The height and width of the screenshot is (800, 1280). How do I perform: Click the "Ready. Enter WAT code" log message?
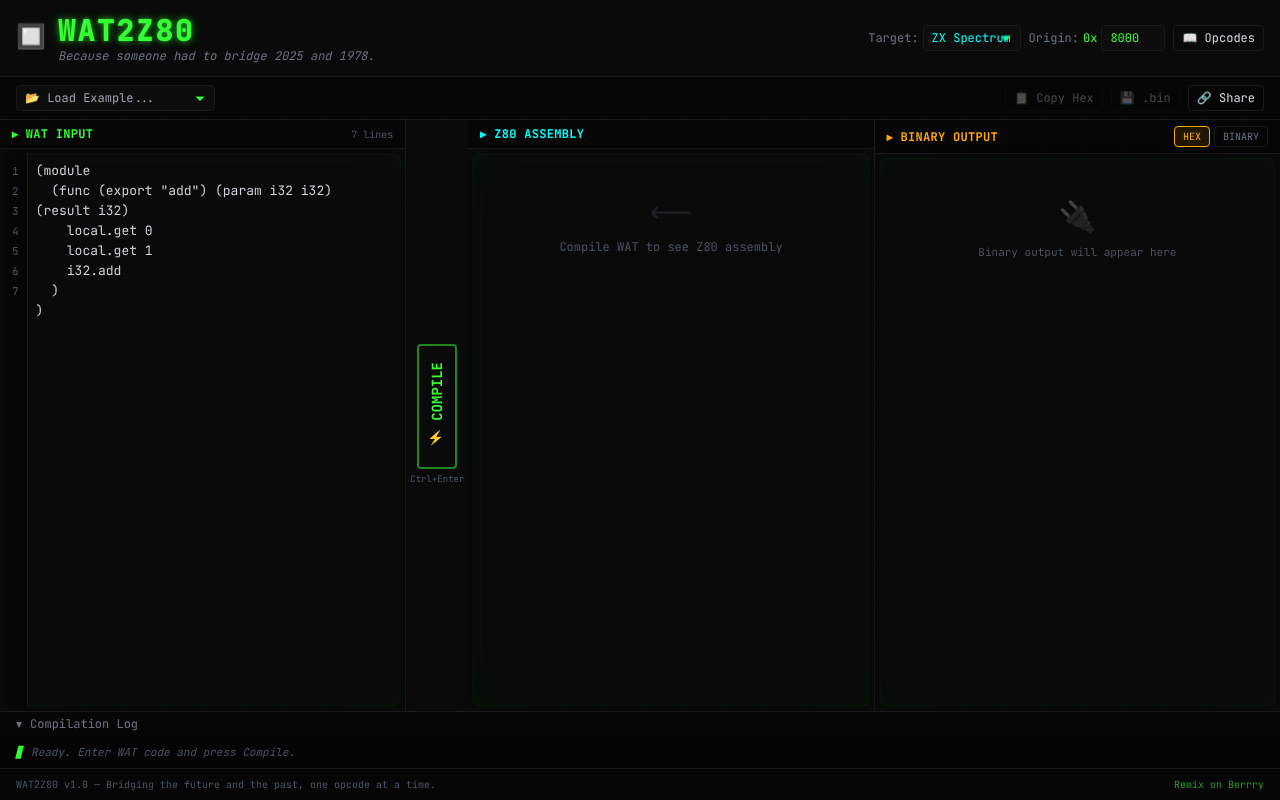163,752
